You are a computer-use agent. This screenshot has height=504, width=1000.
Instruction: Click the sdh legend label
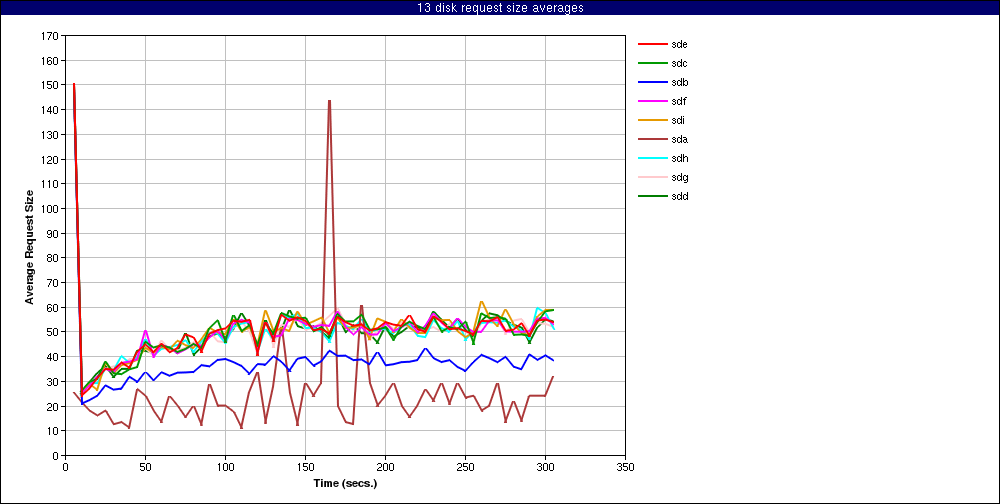pyautogui.click(x=679, y=158)
